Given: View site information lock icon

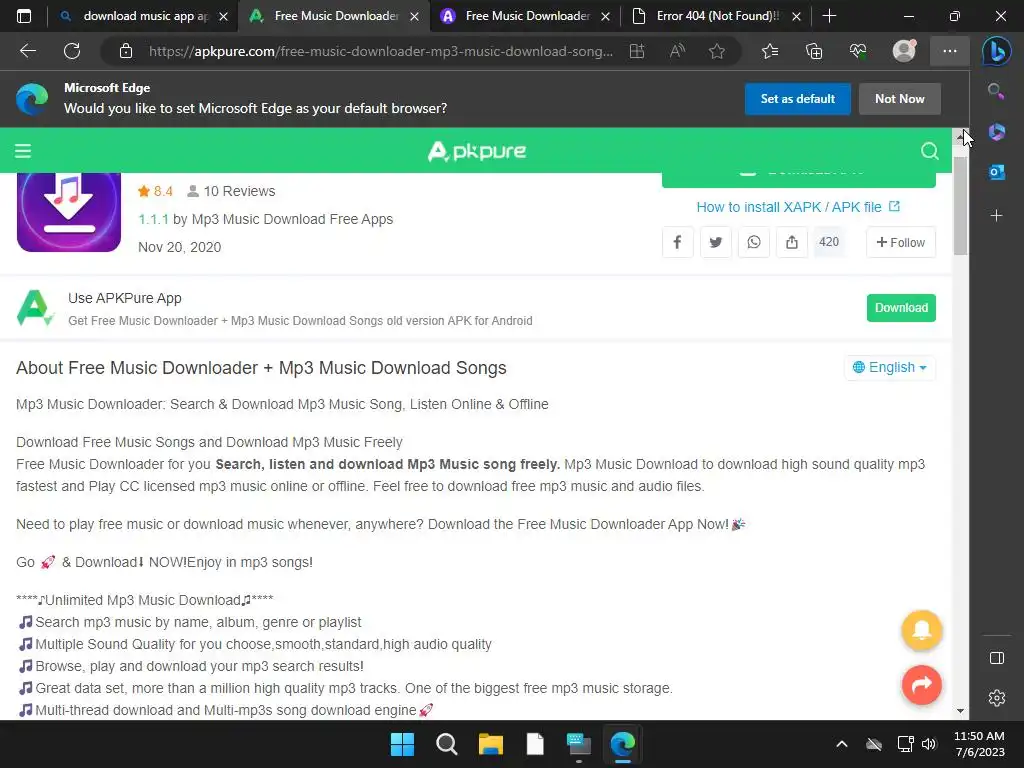Looking at the screenshot, I should point(126,51).
